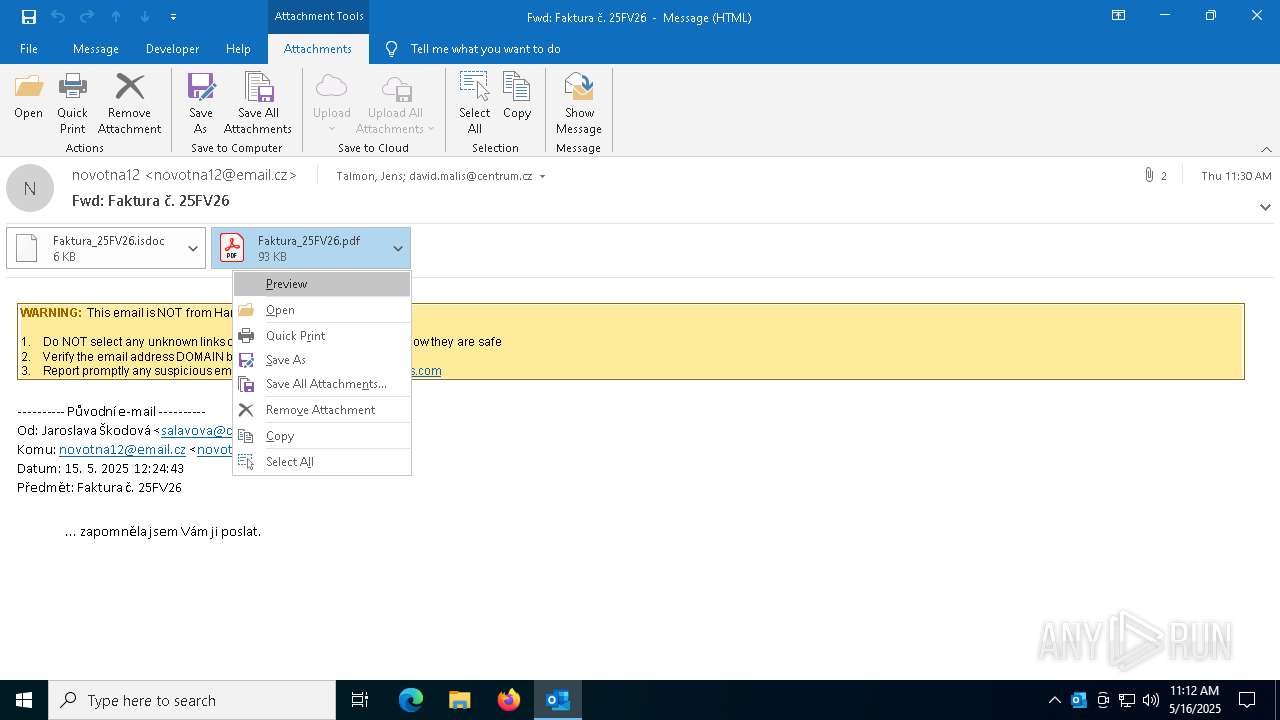
Task: Click the Open attachment ribbon icon
Action: (28, 97)
